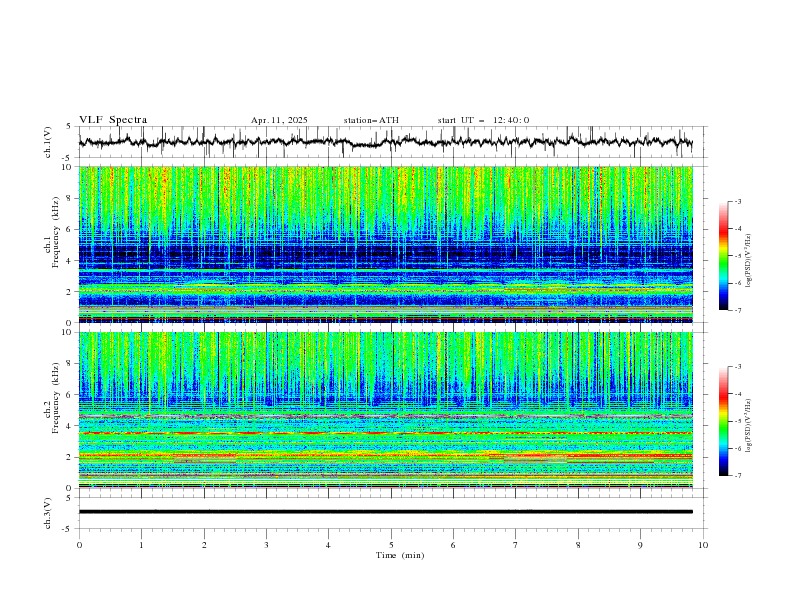The image size is (792, 612).
Task: Select the ch.2 color bar "log(PSD)(V²/Hz)" label
Action: 749,426
